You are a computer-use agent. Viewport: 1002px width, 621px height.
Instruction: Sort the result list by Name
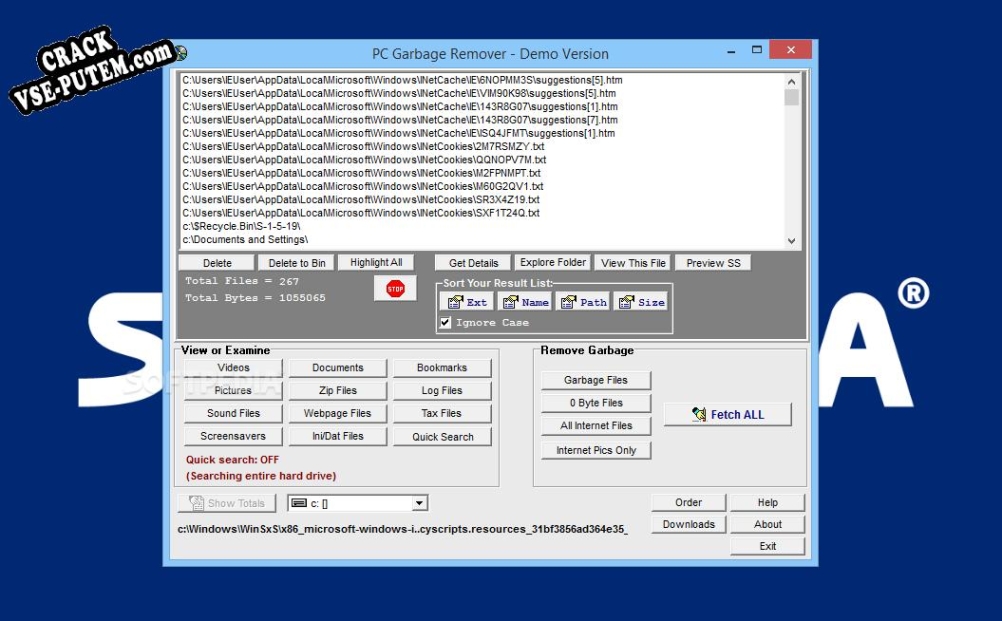click(526, 301)
